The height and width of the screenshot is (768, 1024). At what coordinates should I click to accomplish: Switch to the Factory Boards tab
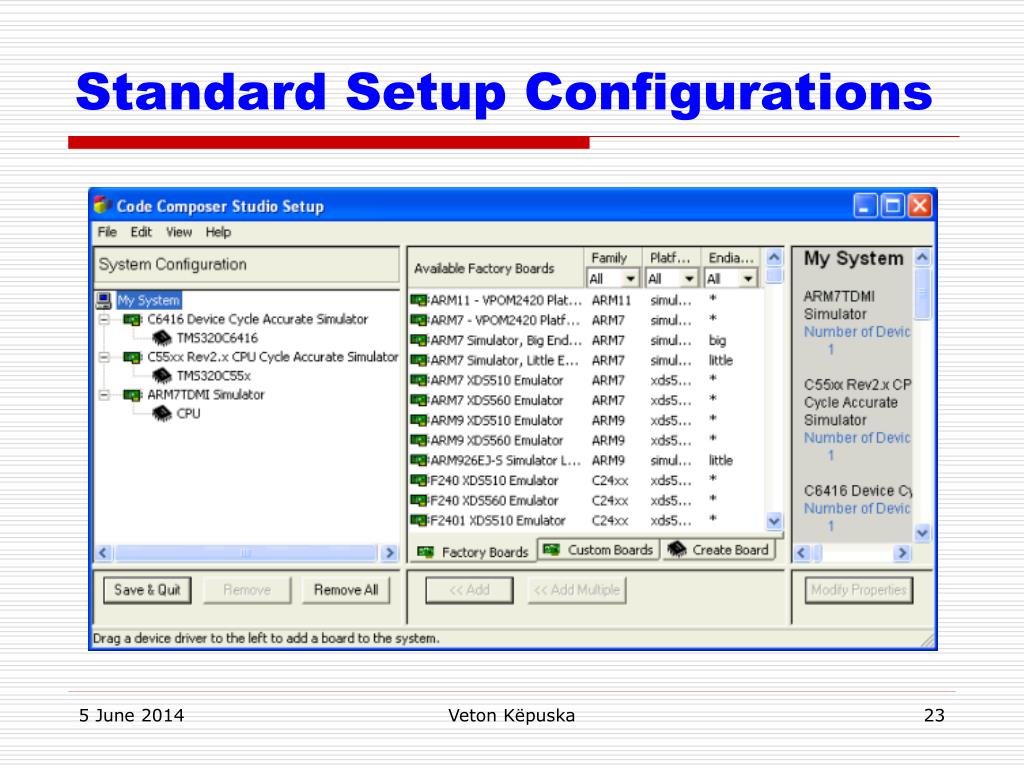pyautogui.click(x=473, y=552)
